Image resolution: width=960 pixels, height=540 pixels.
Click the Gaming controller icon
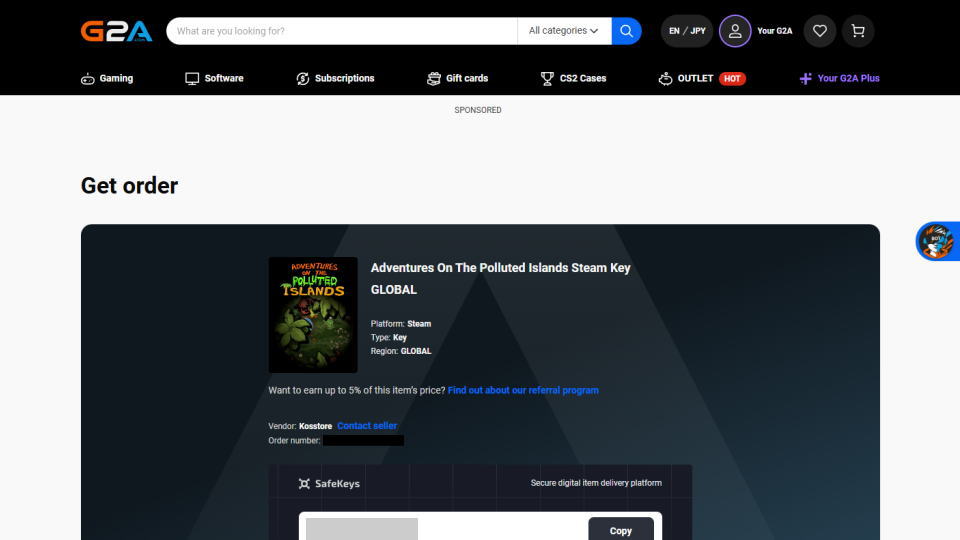click(88, 78)
